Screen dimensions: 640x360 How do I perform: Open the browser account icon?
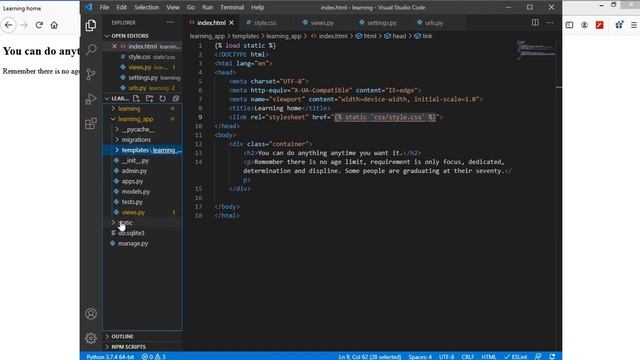pos(584,25)
